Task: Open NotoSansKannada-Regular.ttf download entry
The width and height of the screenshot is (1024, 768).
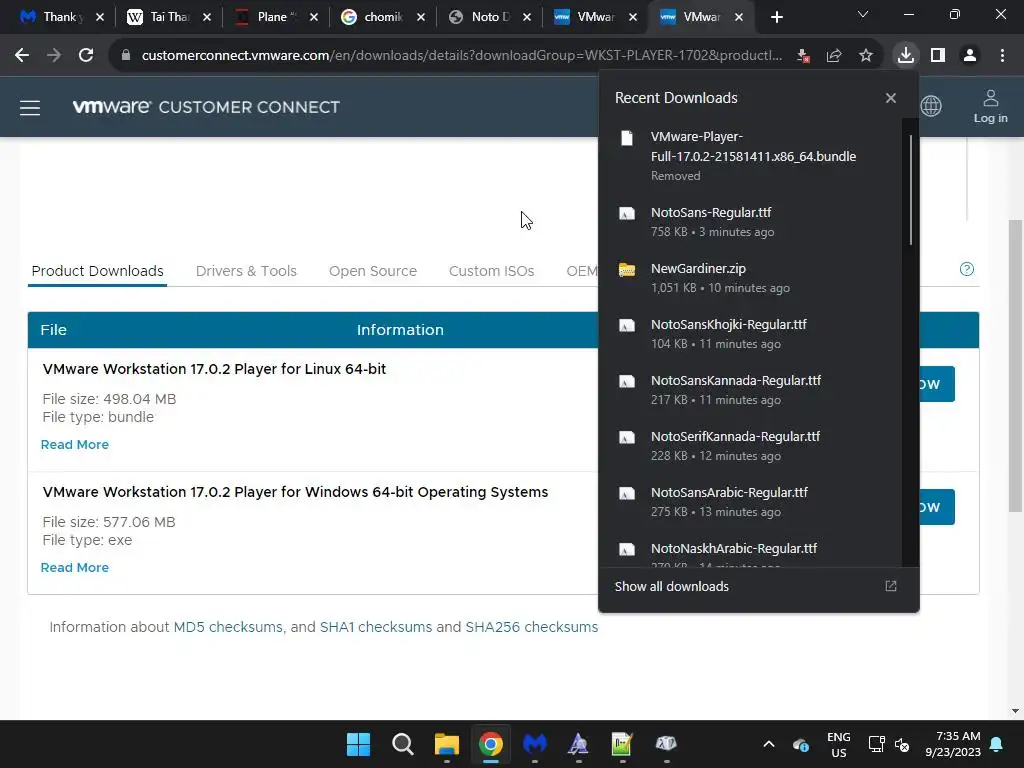Action: pyautogui.click(x=750, y=390)
